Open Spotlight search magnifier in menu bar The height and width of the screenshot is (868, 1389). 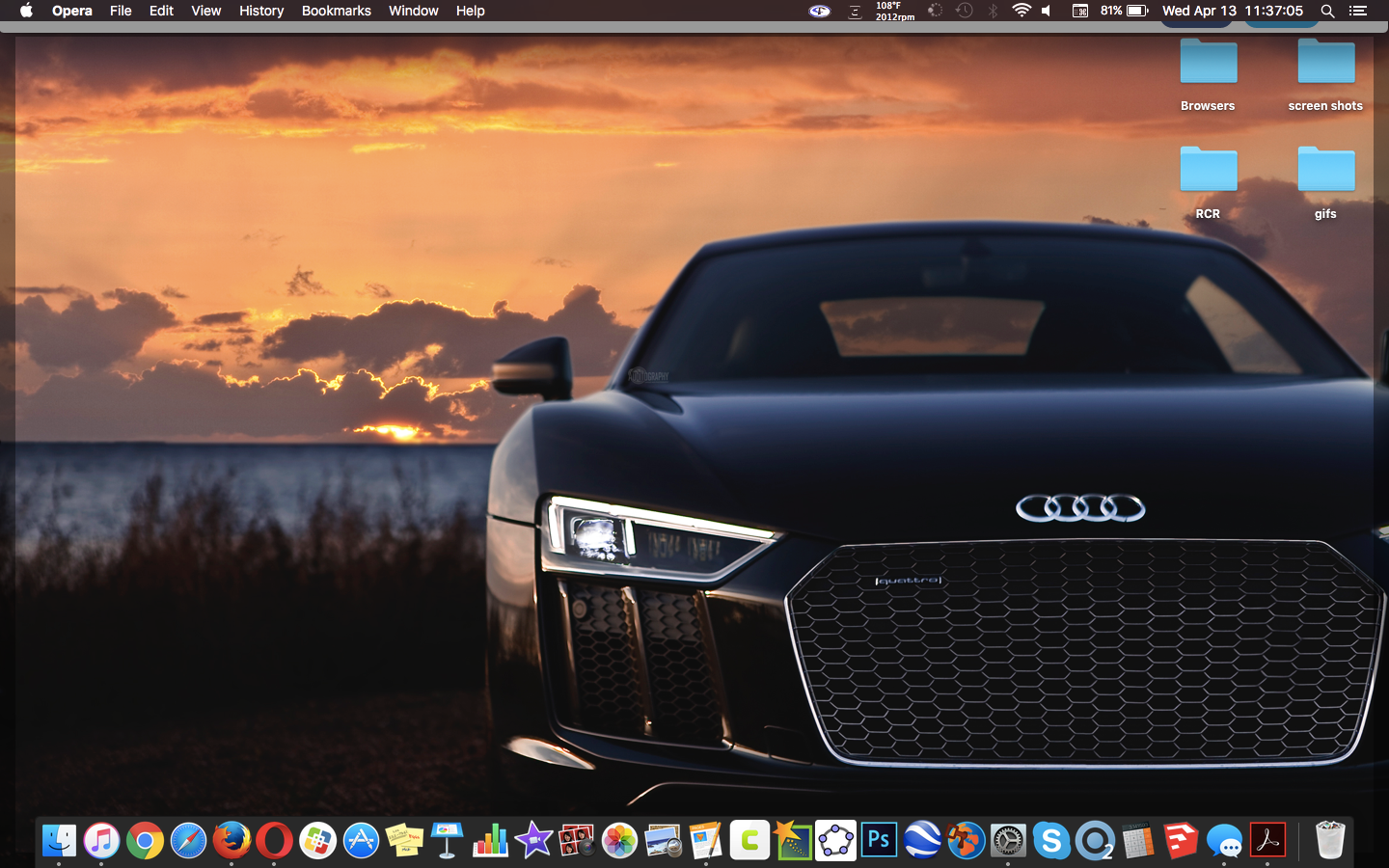(x=1327, y=11)
